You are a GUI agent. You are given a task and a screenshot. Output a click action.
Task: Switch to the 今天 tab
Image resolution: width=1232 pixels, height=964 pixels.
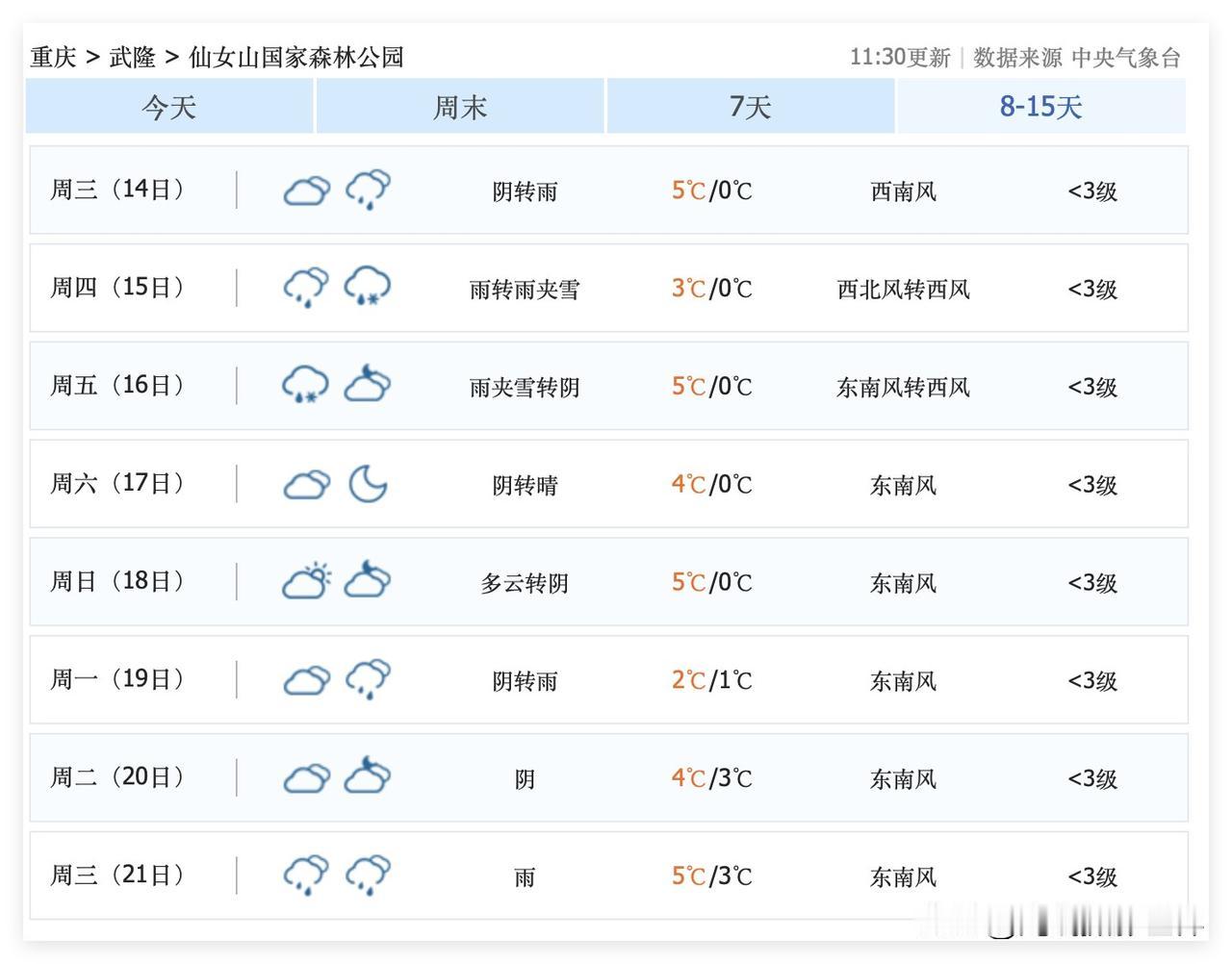point(169,107)
